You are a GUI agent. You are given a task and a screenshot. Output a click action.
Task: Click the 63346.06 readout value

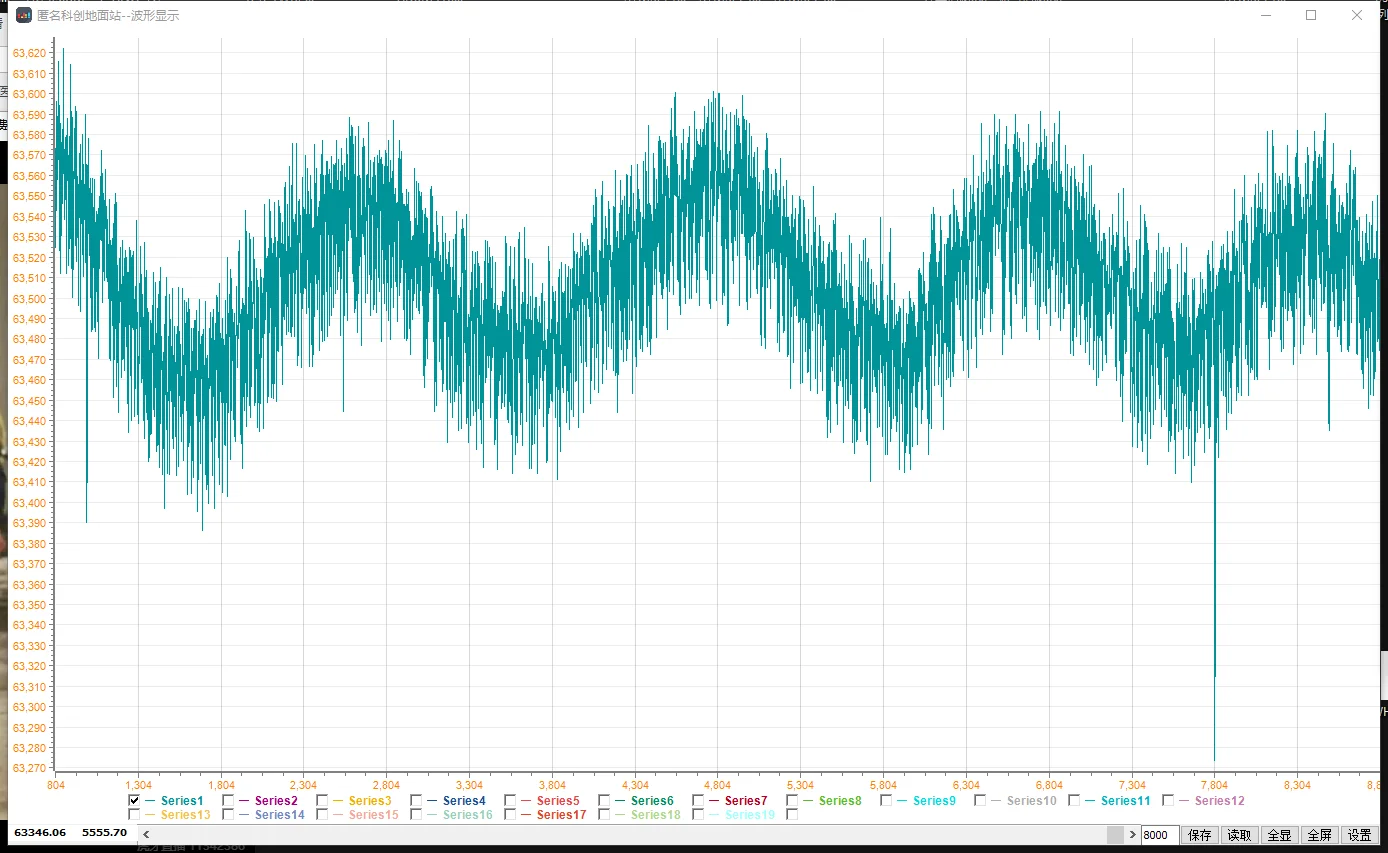40,832
